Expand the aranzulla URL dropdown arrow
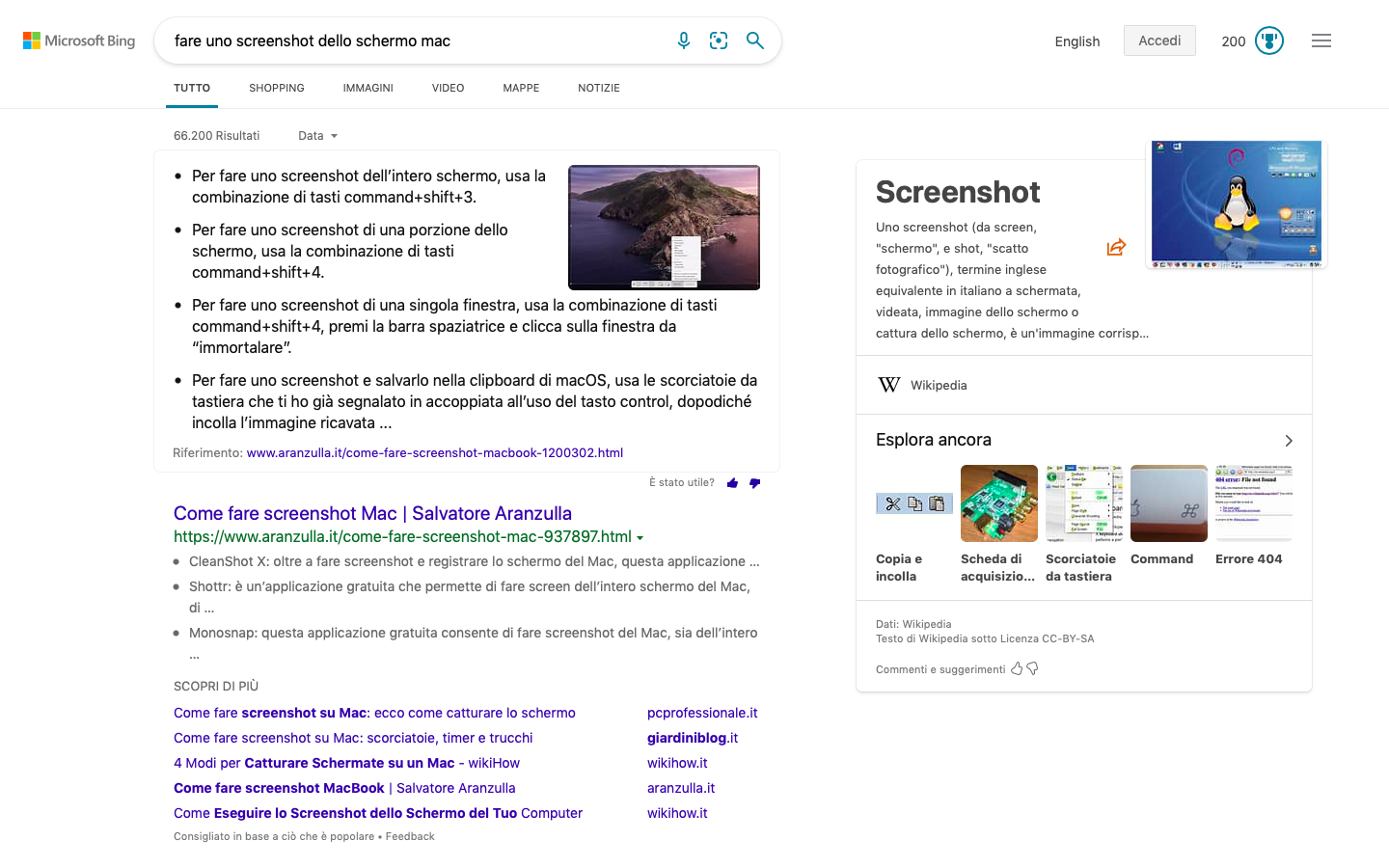The image size is (1389, 868). (x=640, y=538)
